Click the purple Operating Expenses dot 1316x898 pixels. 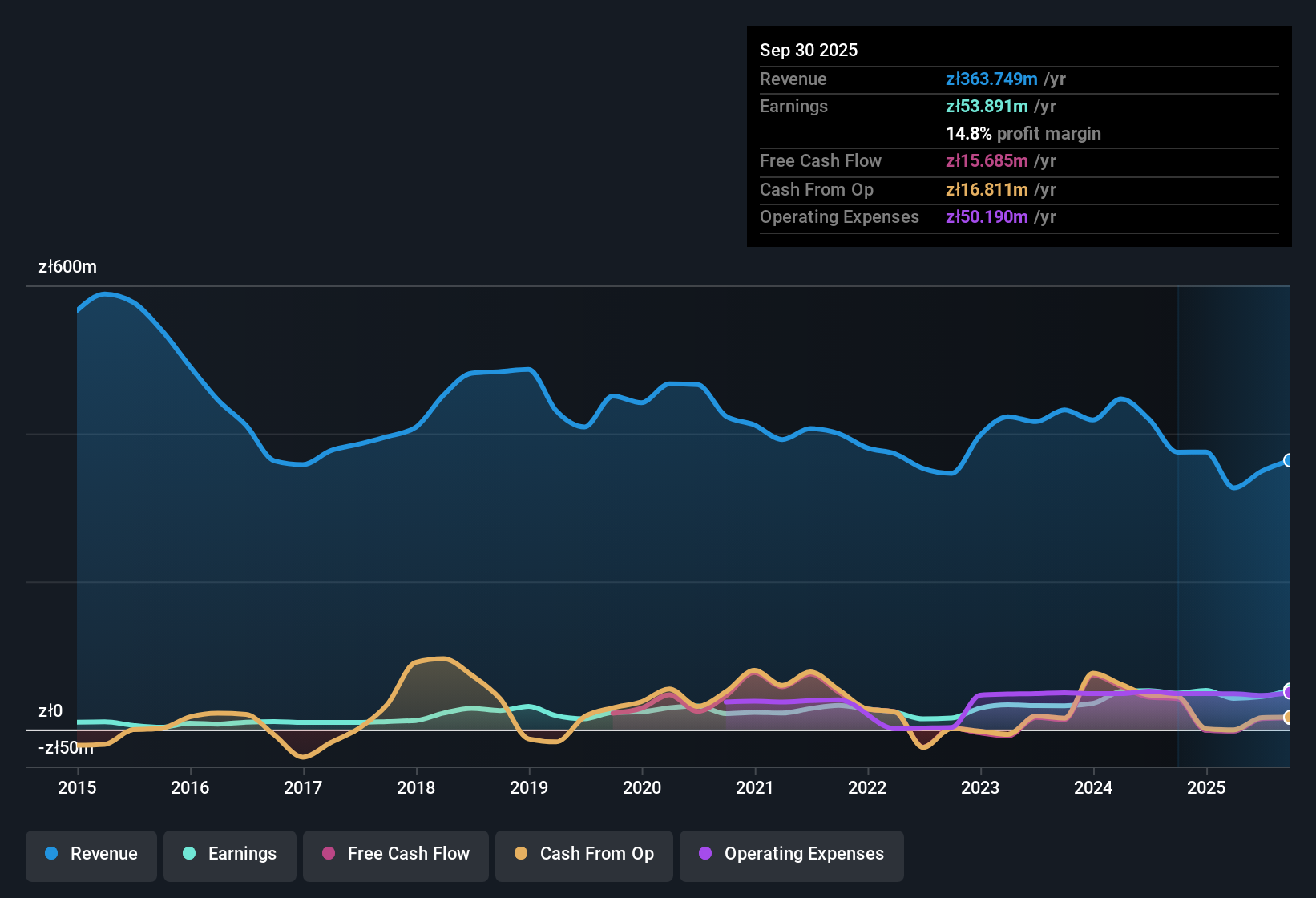coord(705,853)
